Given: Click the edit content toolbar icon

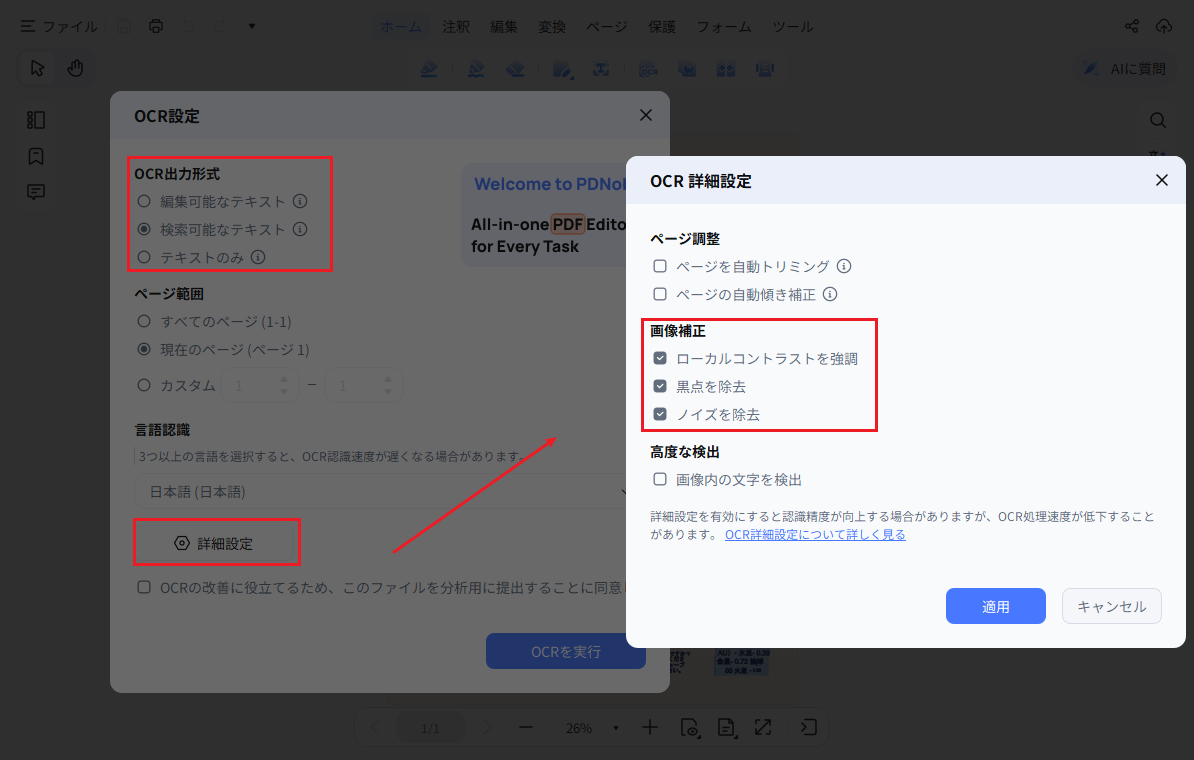Looking at the screenshot, I should [563, 69].
